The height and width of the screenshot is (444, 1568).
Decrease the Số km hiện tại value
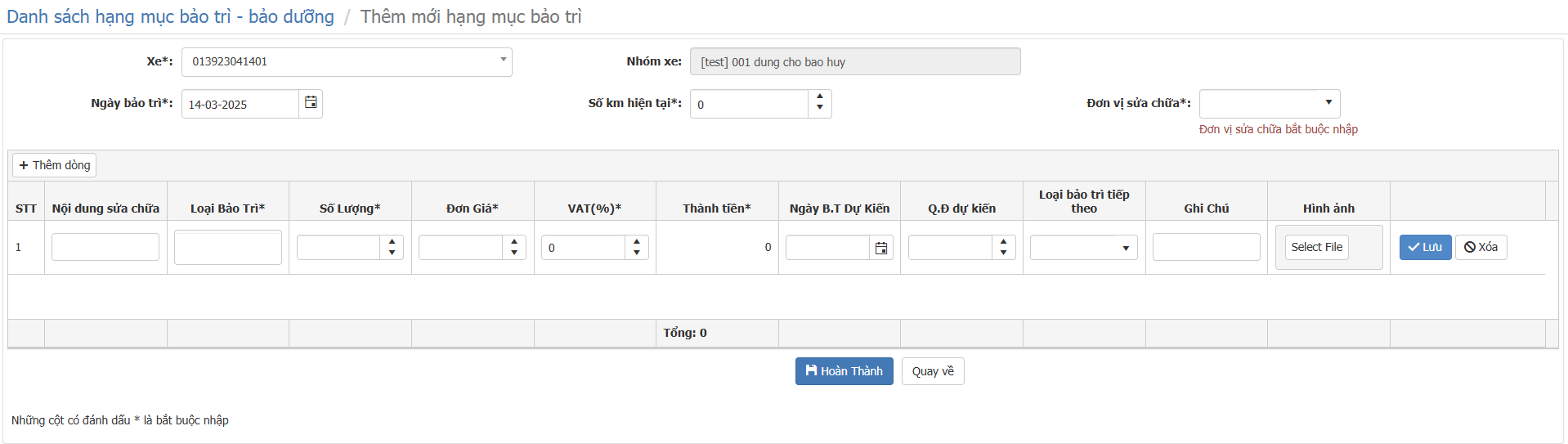tap(820, 110)
